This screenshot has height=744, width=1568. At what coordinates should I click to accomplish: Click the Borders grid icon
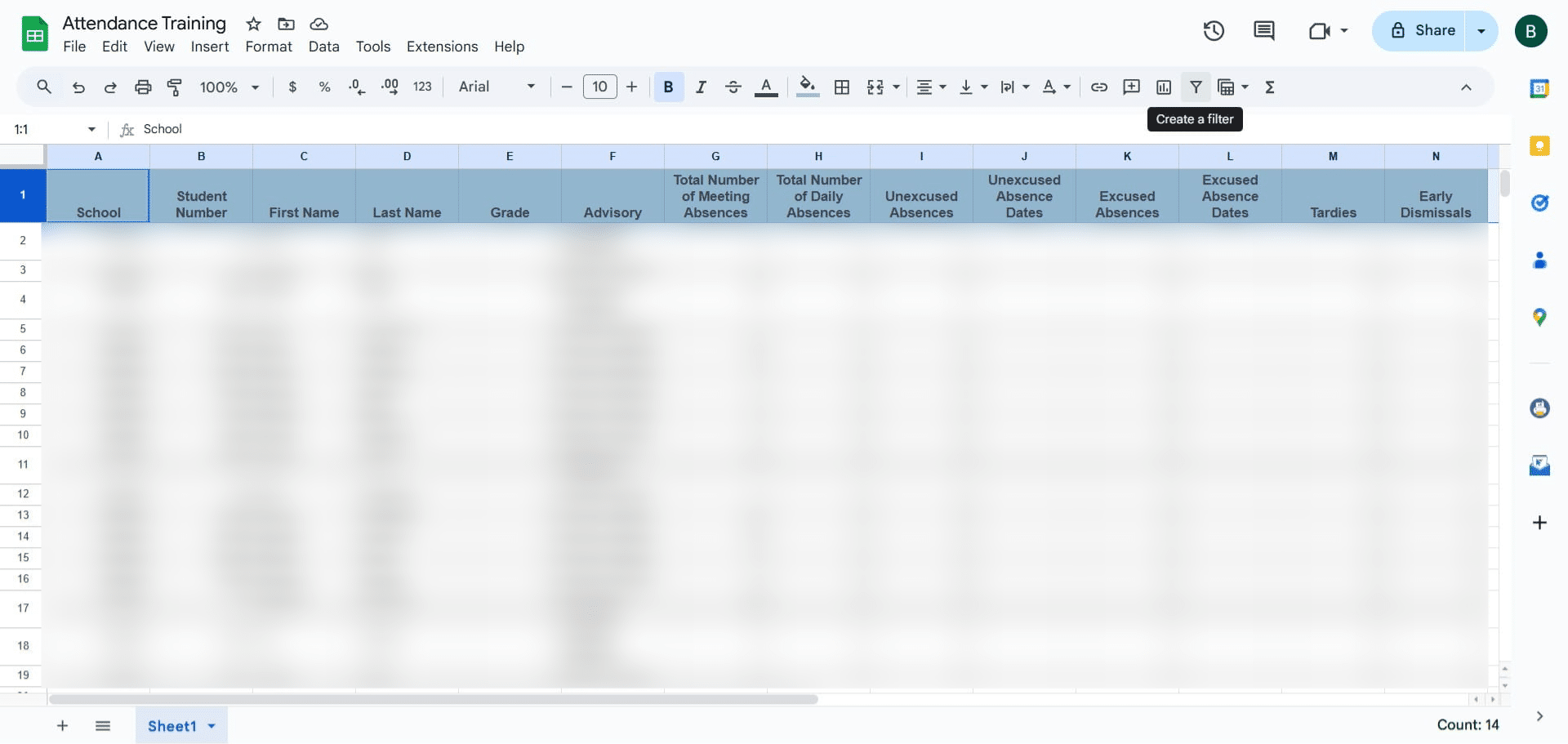pos(842,87)
